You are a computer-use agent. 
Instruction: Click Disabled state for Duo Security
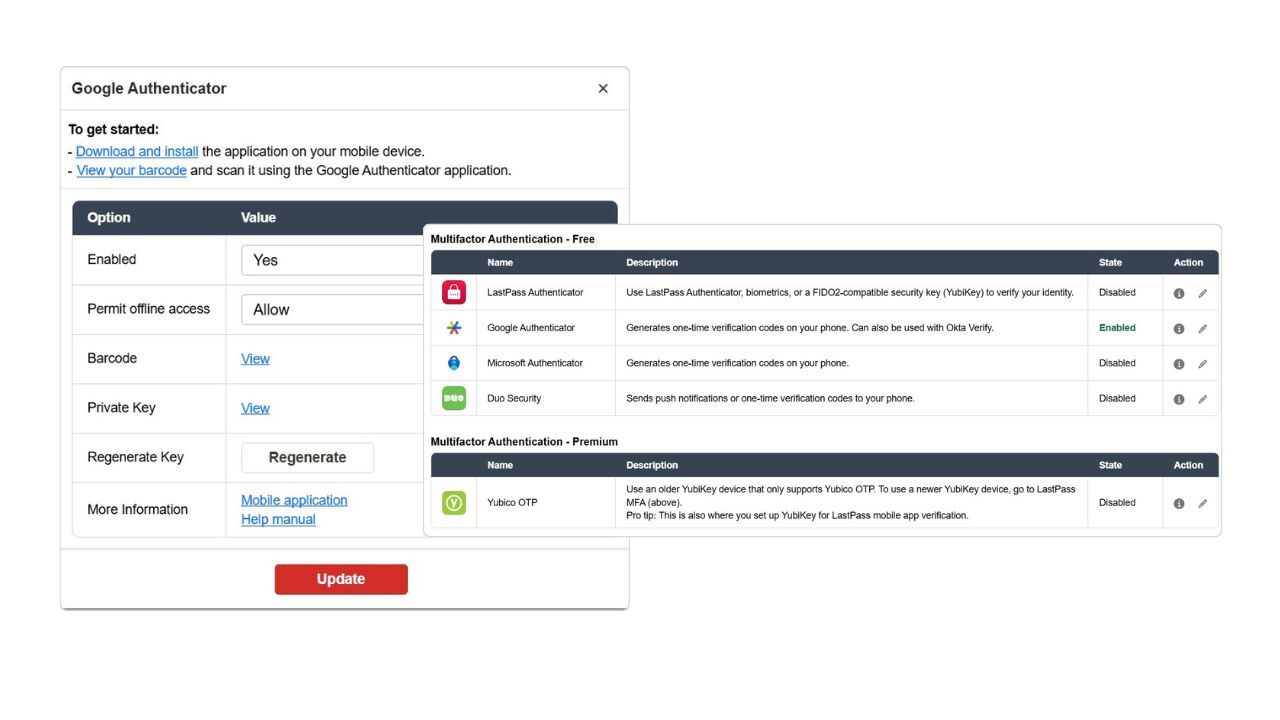click(1117, 398)
